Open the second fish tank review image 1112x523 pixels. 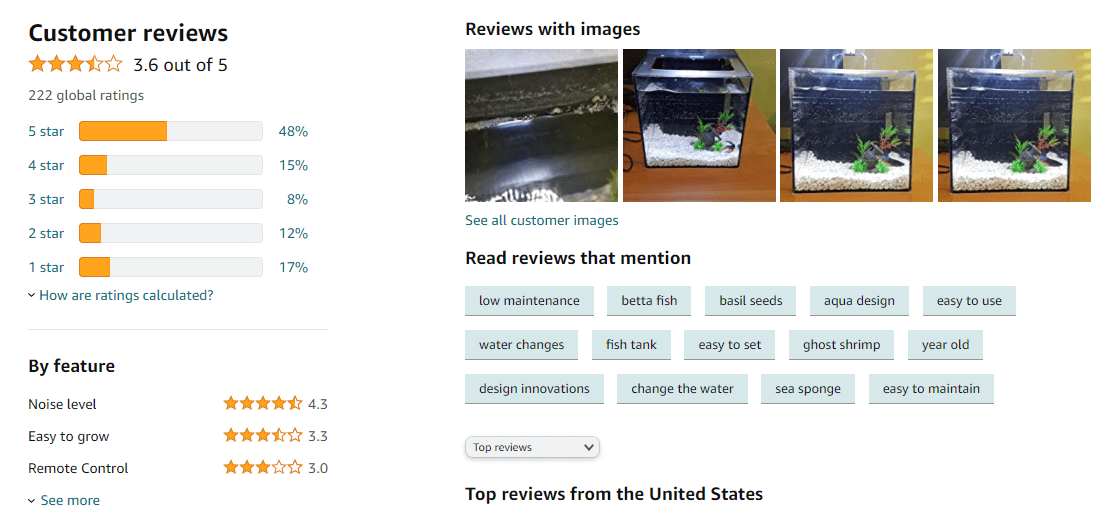[x=699, y=126]
